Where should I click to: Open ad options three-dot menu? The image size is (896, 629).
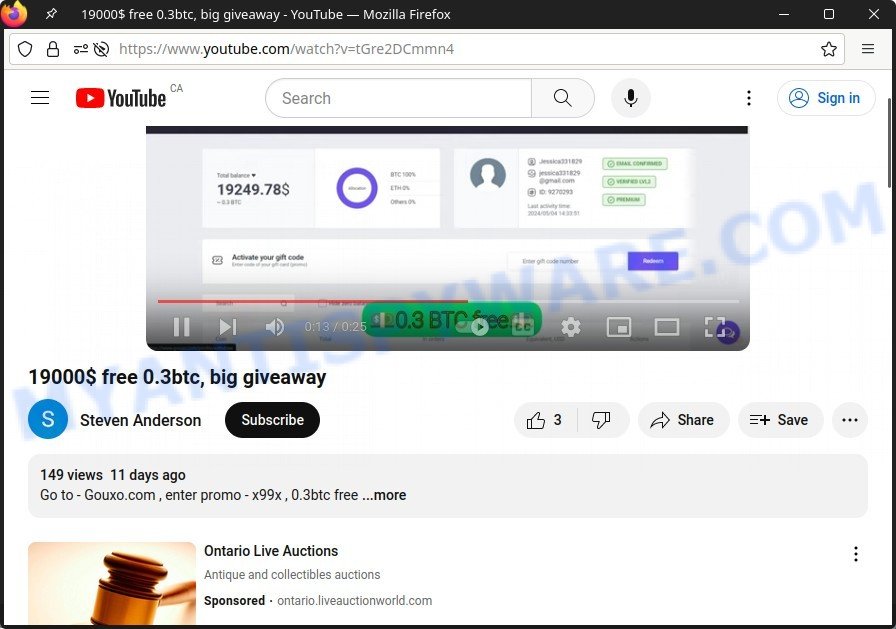click(x=855, y=554)
